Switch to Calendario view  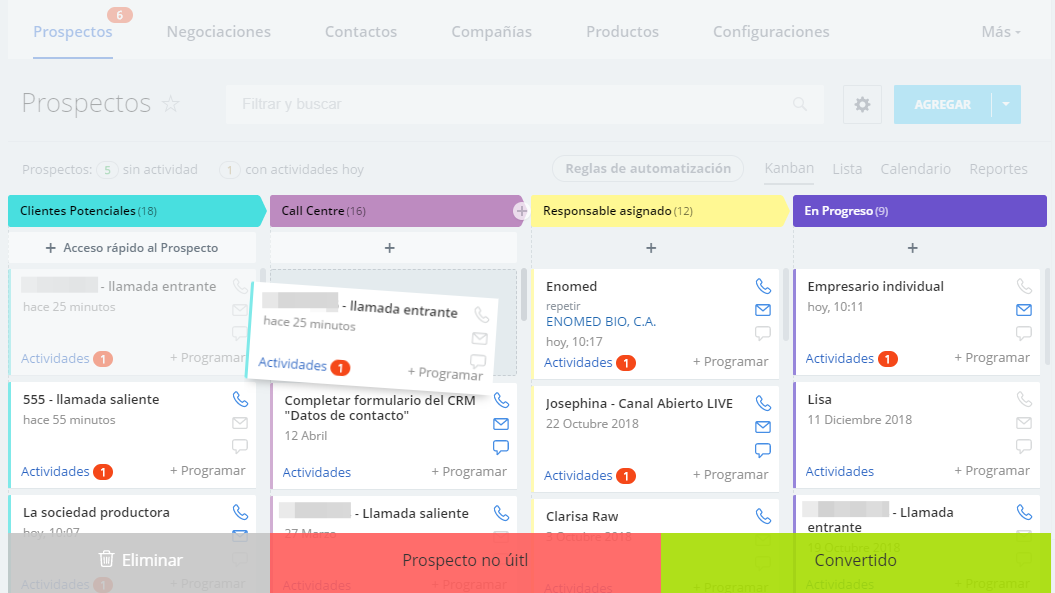[x=916, y=169]
